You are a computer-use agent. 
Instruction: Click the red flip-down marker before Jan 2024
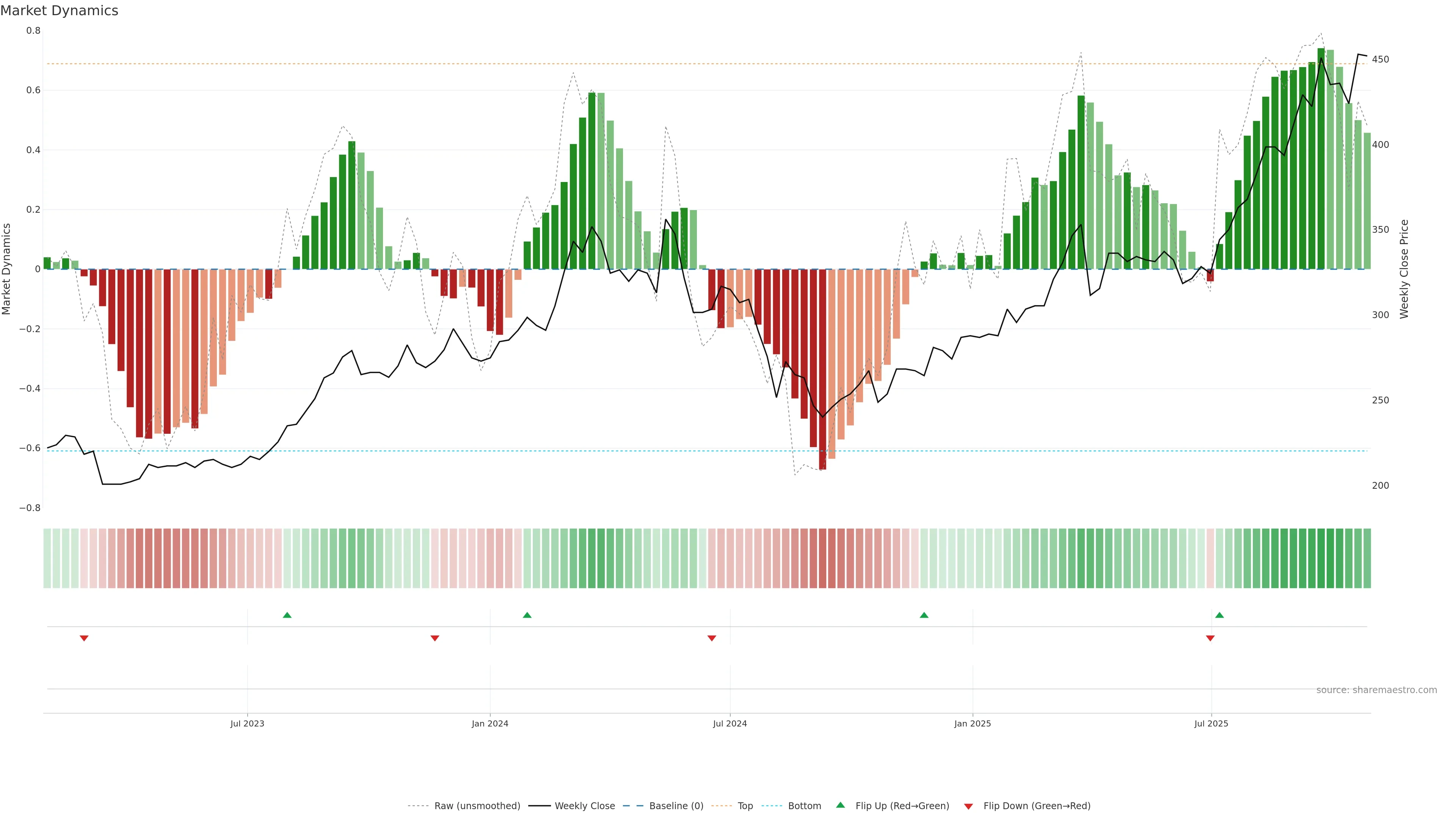tap(435, 638)
